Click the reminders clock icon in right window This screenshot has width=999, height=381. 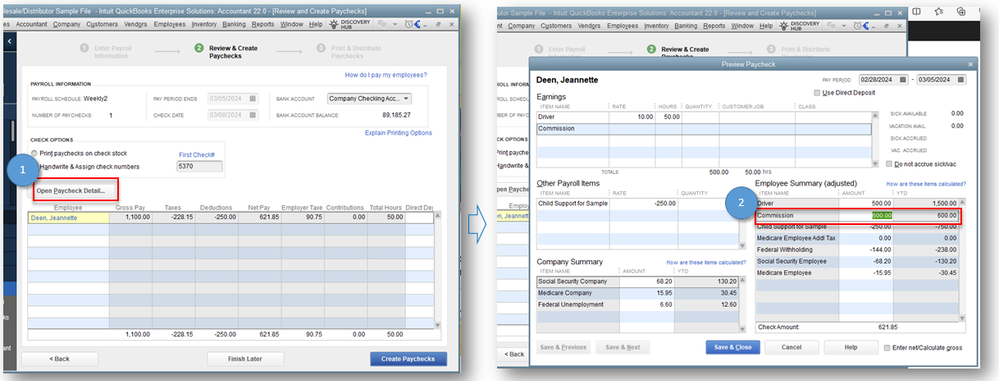click(x=858, y=26)
